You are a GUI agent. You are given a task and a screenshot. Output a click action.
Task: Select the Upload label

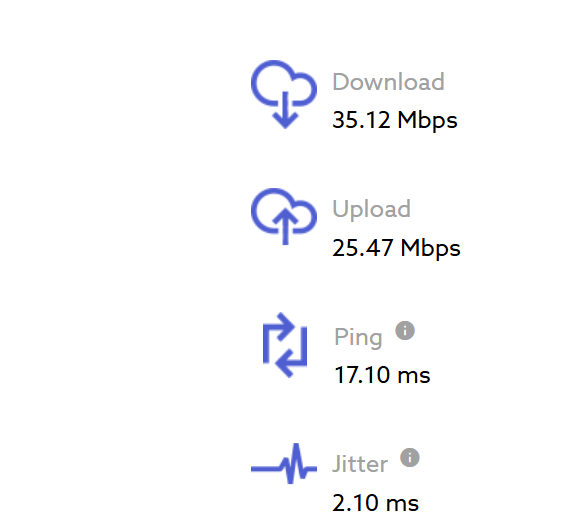click(372, 210)
